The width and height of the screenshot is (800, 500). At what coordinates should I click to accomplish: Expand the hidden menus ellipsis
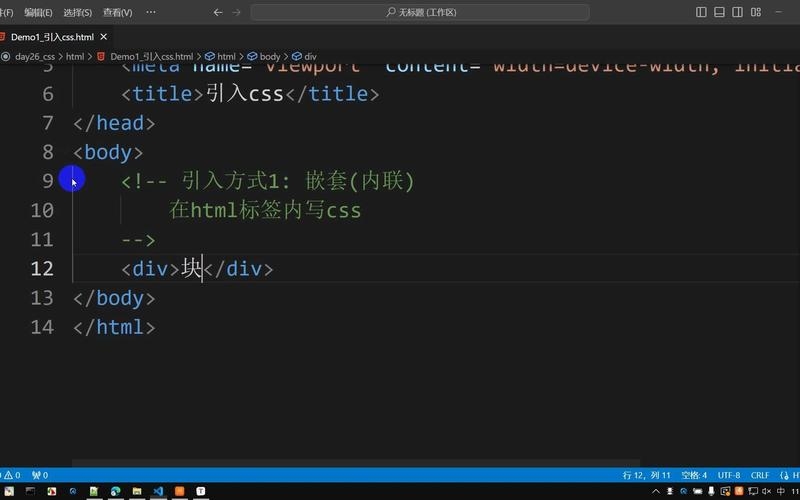point(151,12)
